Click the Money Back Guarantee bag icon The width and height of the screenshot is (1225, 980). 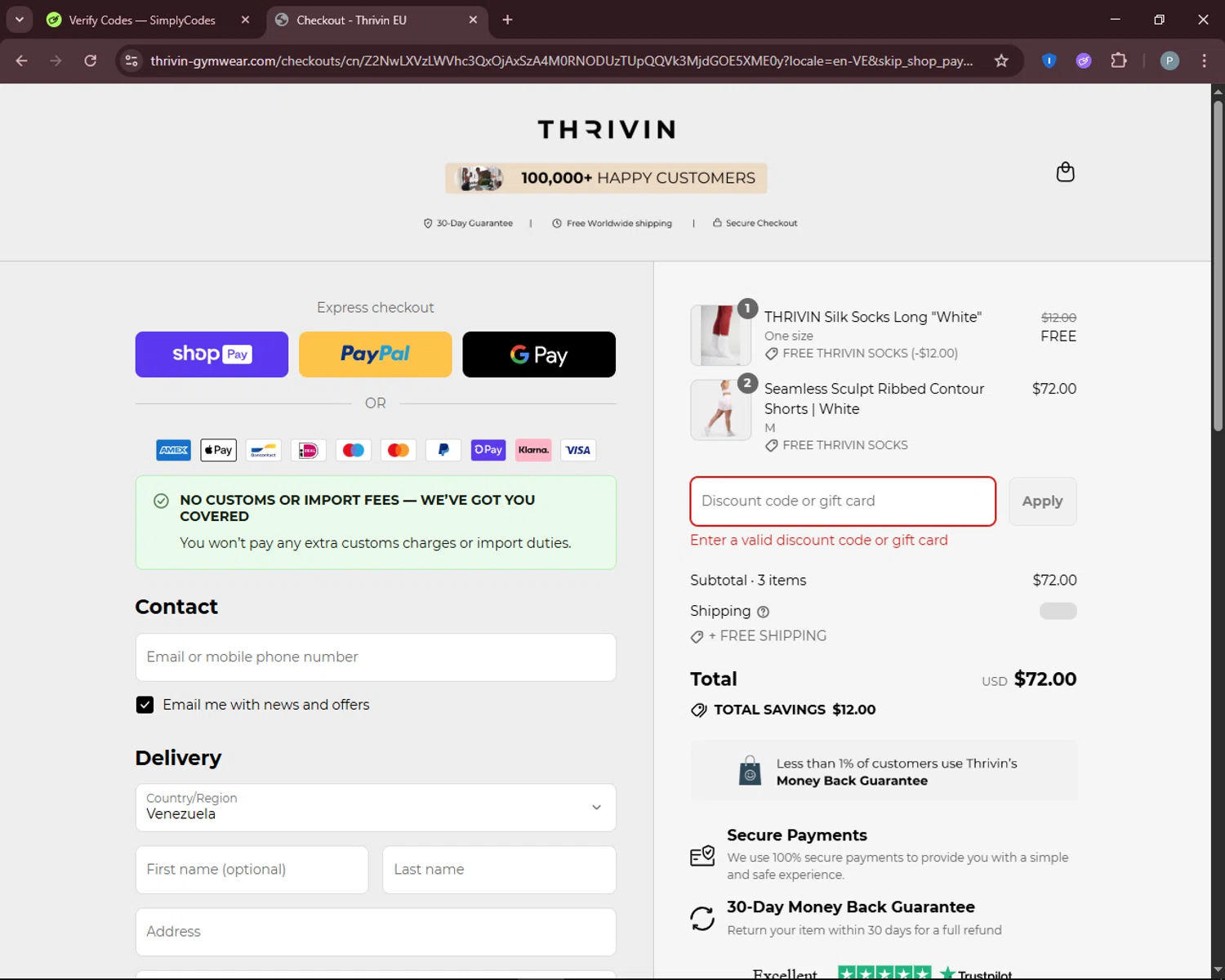(x=750, y=771)
